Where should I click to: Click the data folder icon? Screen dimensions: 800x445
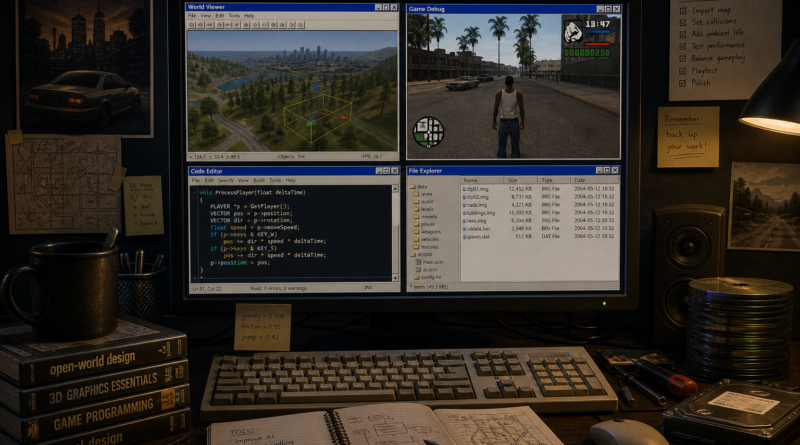[x=413, y=187]
